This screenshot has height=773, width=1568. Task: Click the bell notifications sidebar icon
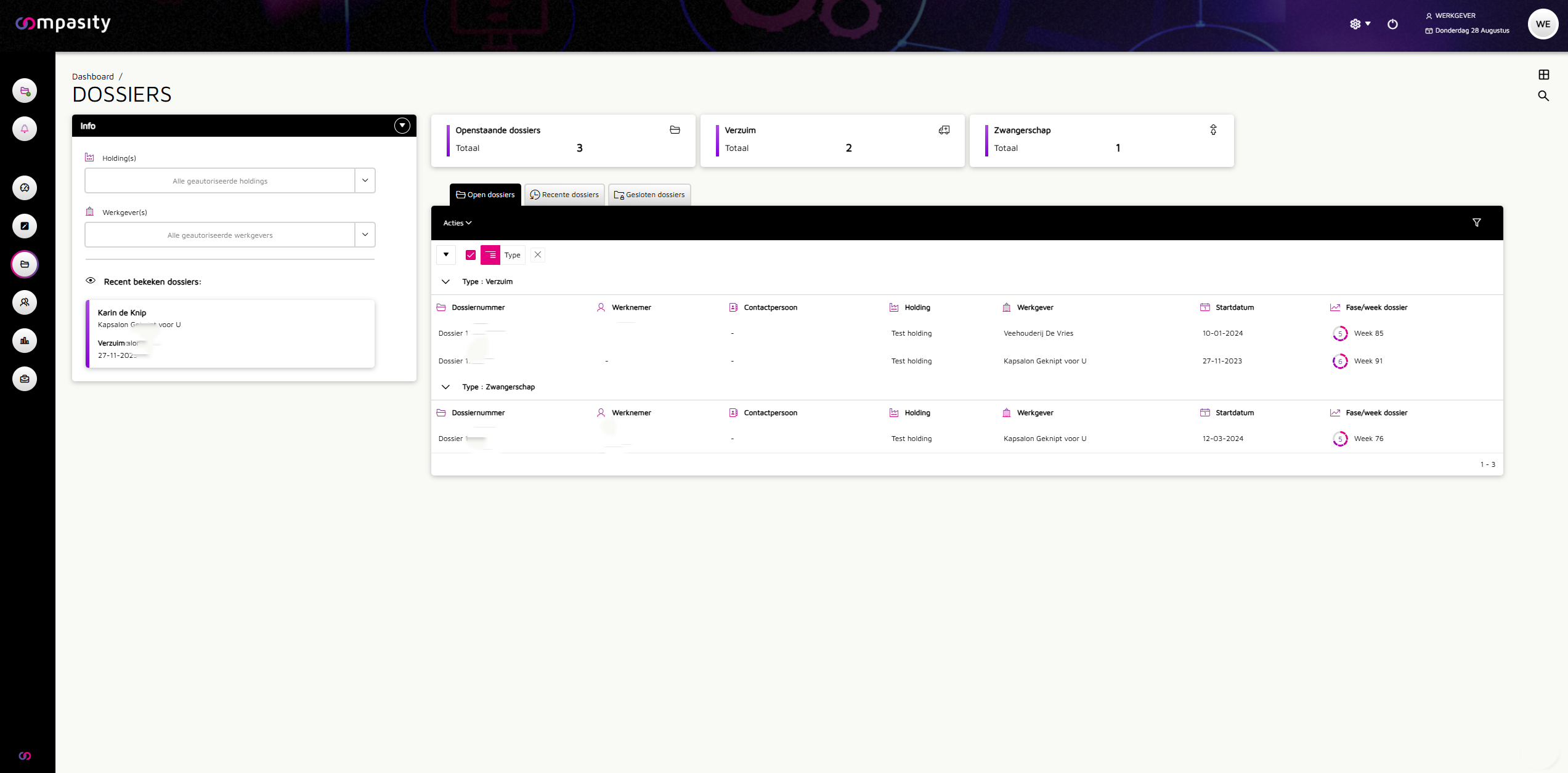[25, 129]
